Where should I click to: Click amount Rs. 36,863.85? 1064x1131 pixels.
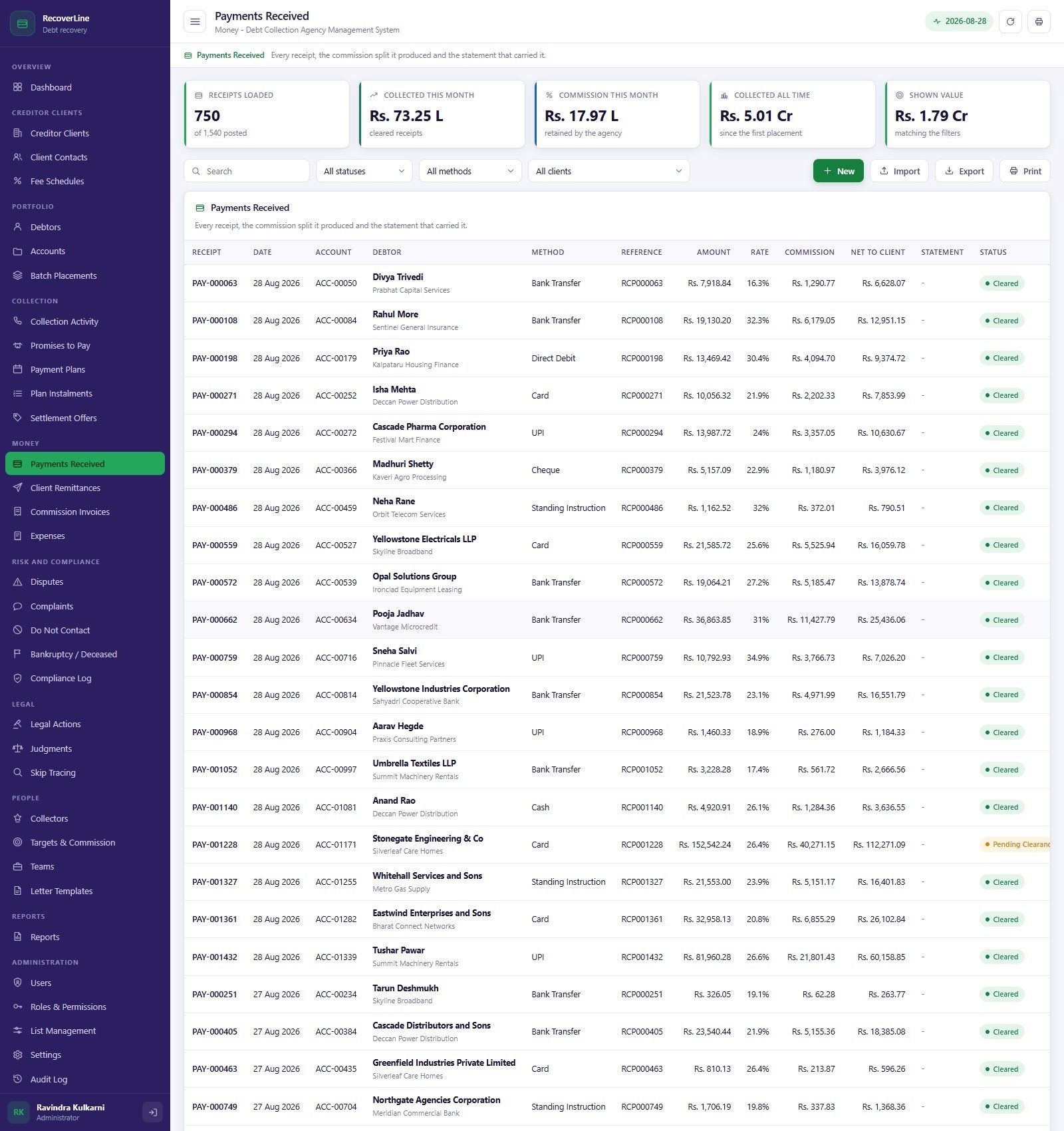[x=707, y=619]
